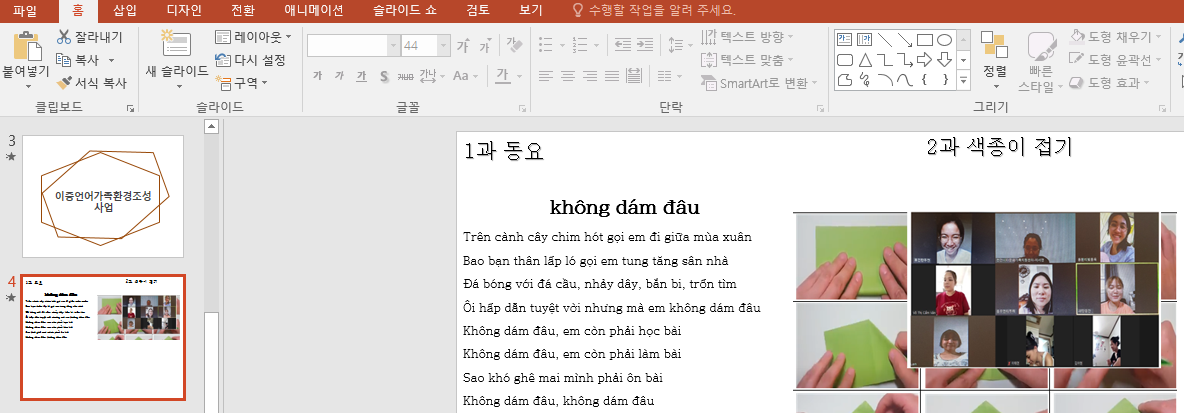This screenshot has width=1184, height=413.
Task: Click Decrease Font Size icon
Action: (x=486, y=46)
